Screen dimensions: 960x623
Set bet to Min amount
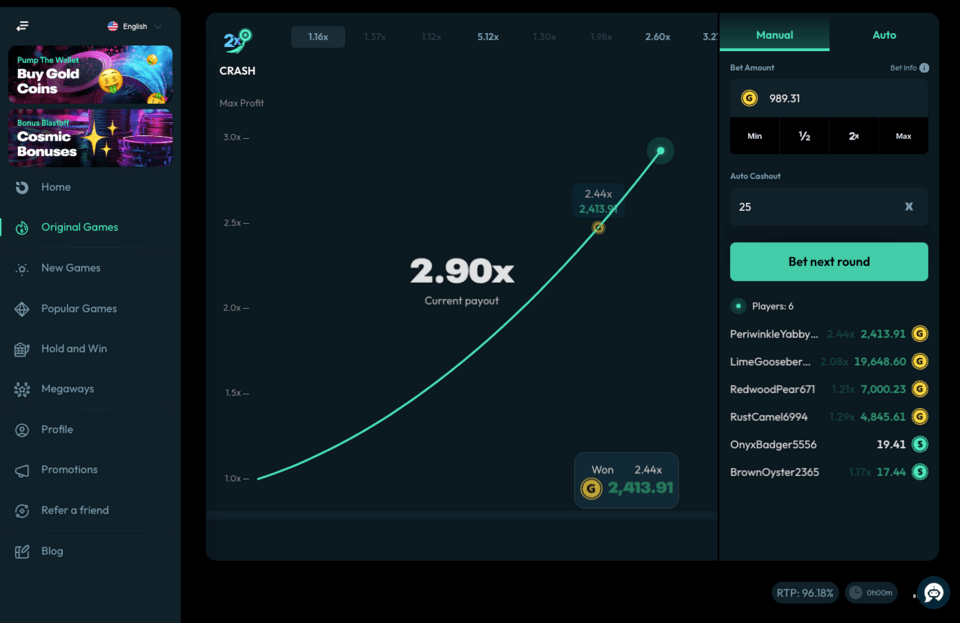point(754,136)
